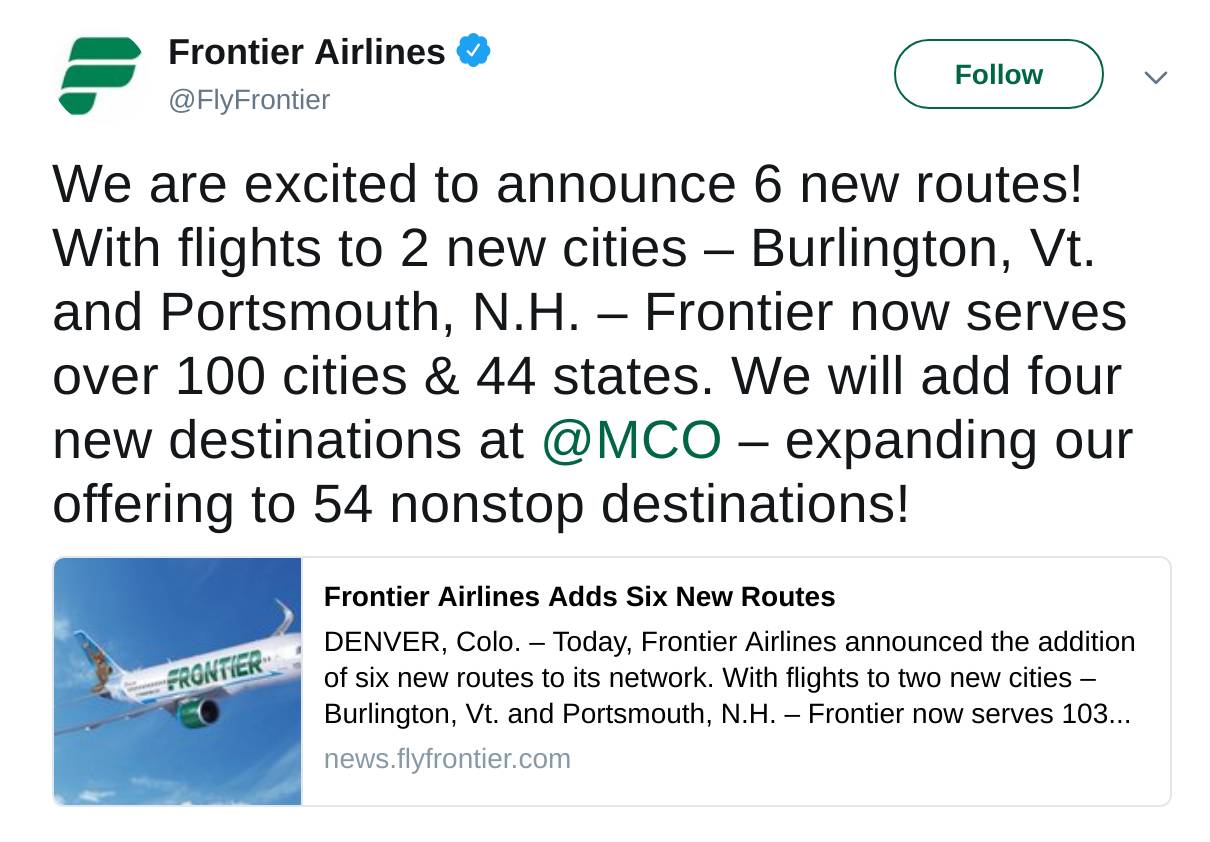The width and height of the screenshot is (1210, 842).
Task: Click the blue verified badge checkmark
Action: pyautogui.click(x=473, y=51)
